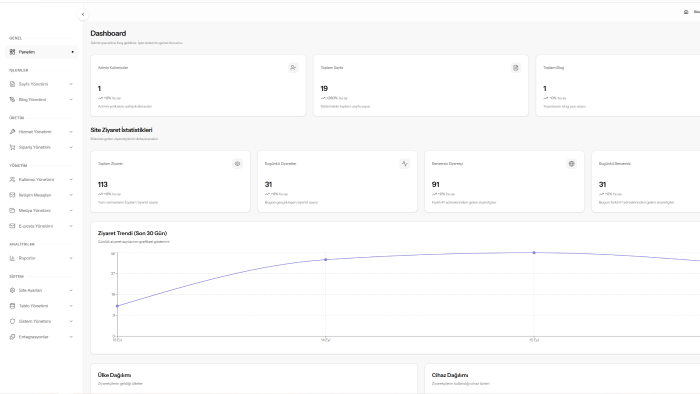Expand the Hizmet Yönetimi chevron
700x394 pixels.
tap(71, 132)
